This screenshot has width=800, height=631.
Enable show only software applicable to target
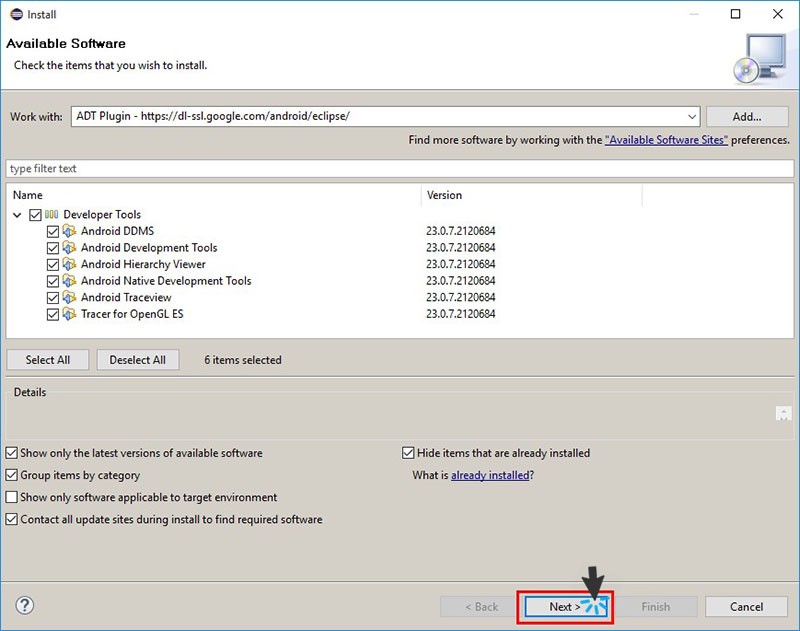(12, 497)
